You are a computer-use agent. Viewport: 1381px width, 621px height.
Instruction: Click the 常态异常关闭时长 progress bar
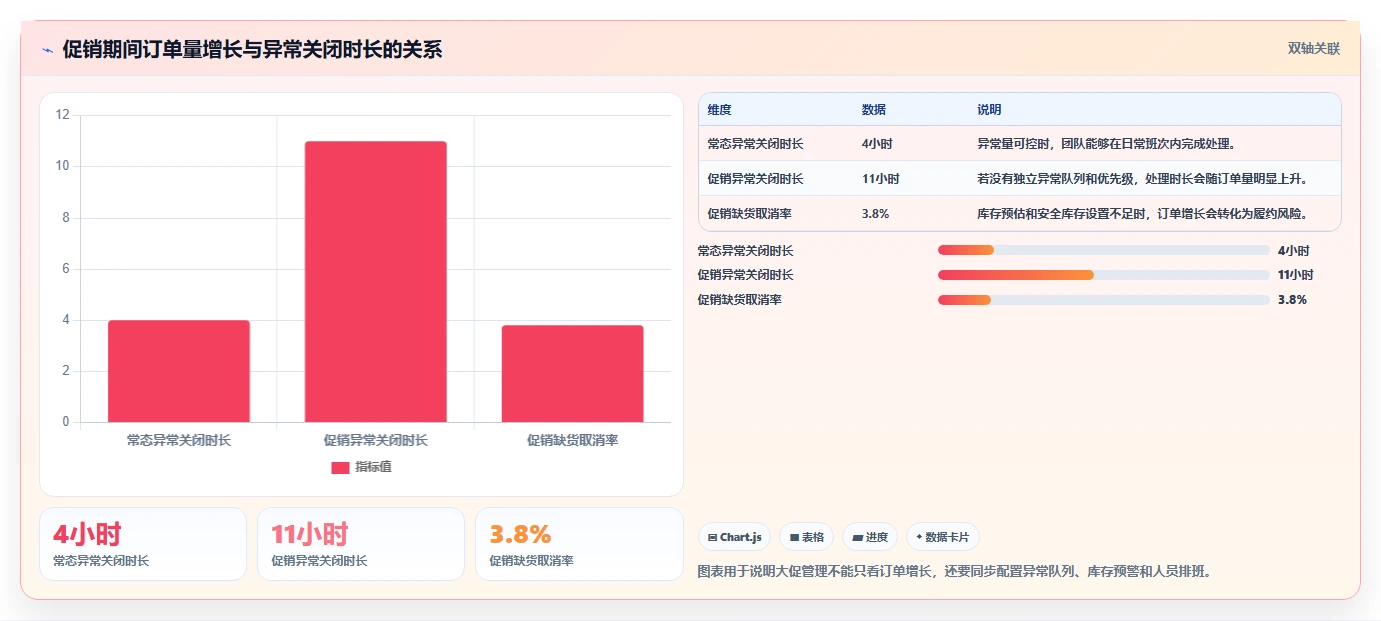[1103, 250]
